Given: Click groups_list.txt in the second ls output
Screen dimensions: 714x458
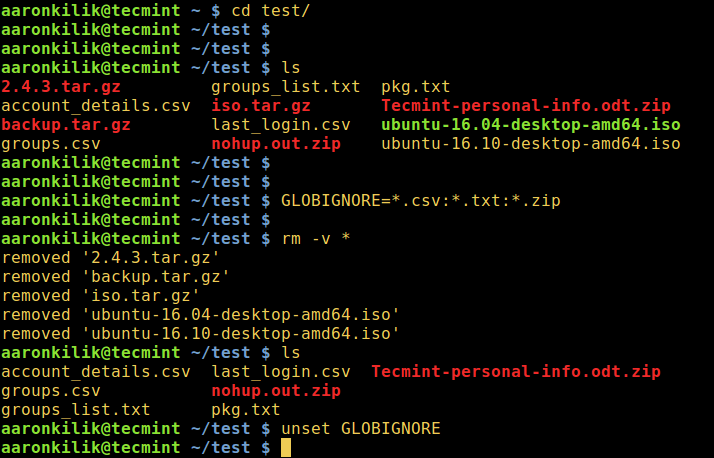Looking at the screenshot, I should pos(76,409).
